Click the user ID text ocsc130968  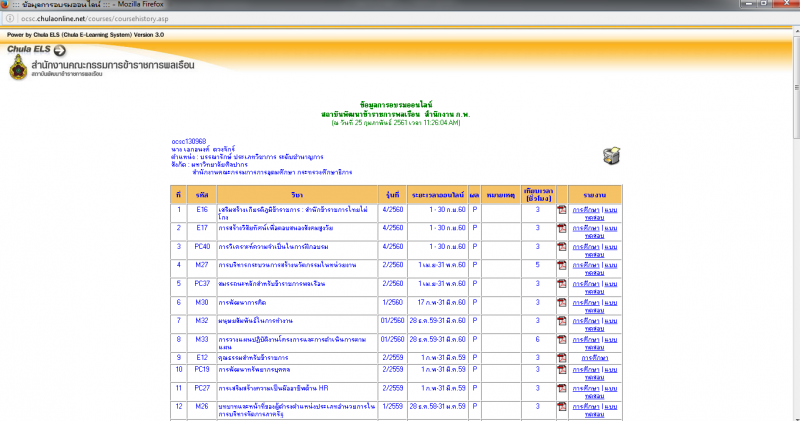(189, 141)
